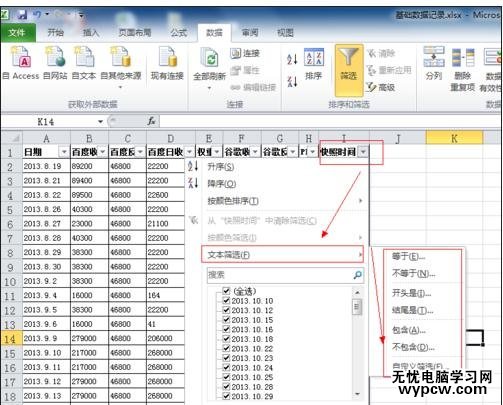Viewport: 503px width, 405px height.
Task: Uncheck 2013.10.12 in filter list
Action: pyautogui.click(x=227, y=310)
